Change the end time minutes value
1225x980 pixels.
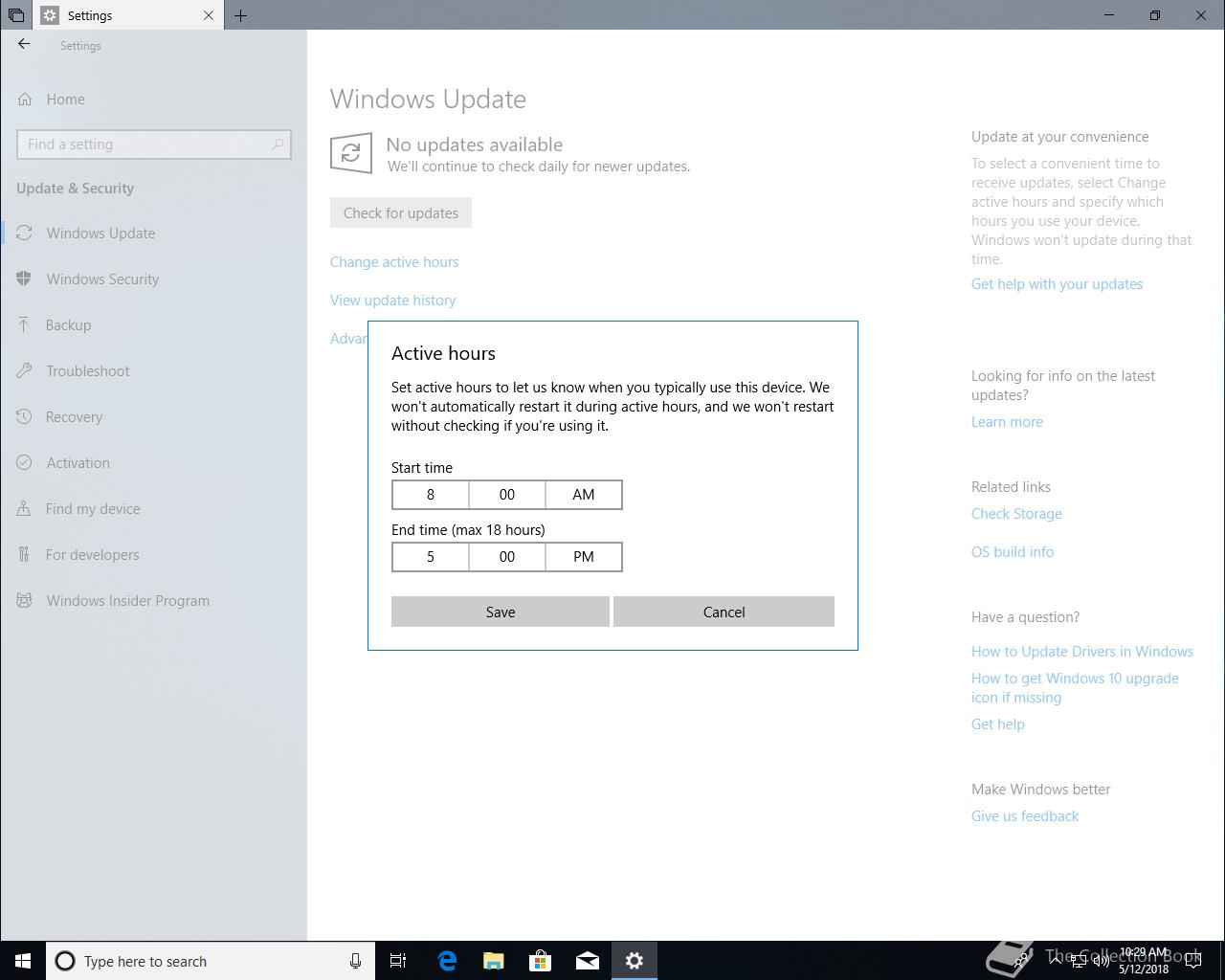[507, 557]
